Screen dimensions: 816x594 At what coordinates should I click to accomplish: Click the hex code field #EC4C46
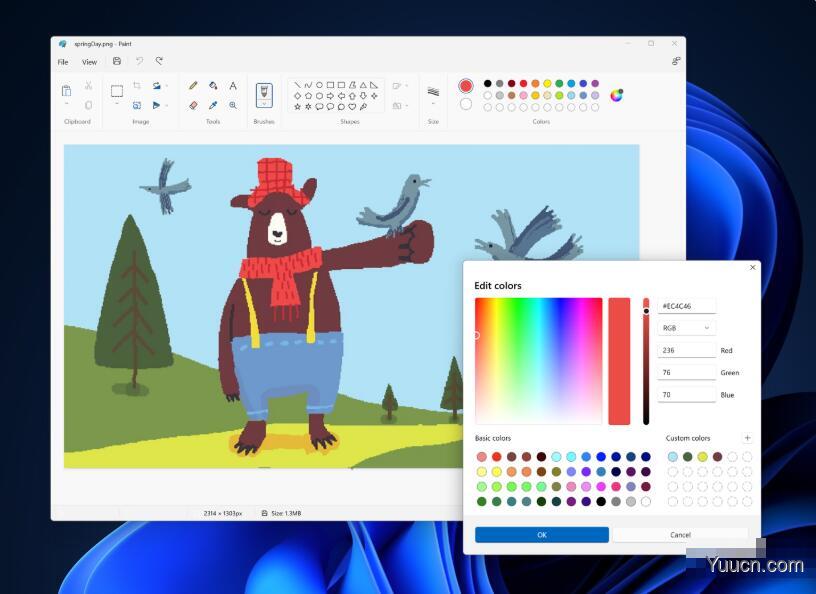pos(686,306)
